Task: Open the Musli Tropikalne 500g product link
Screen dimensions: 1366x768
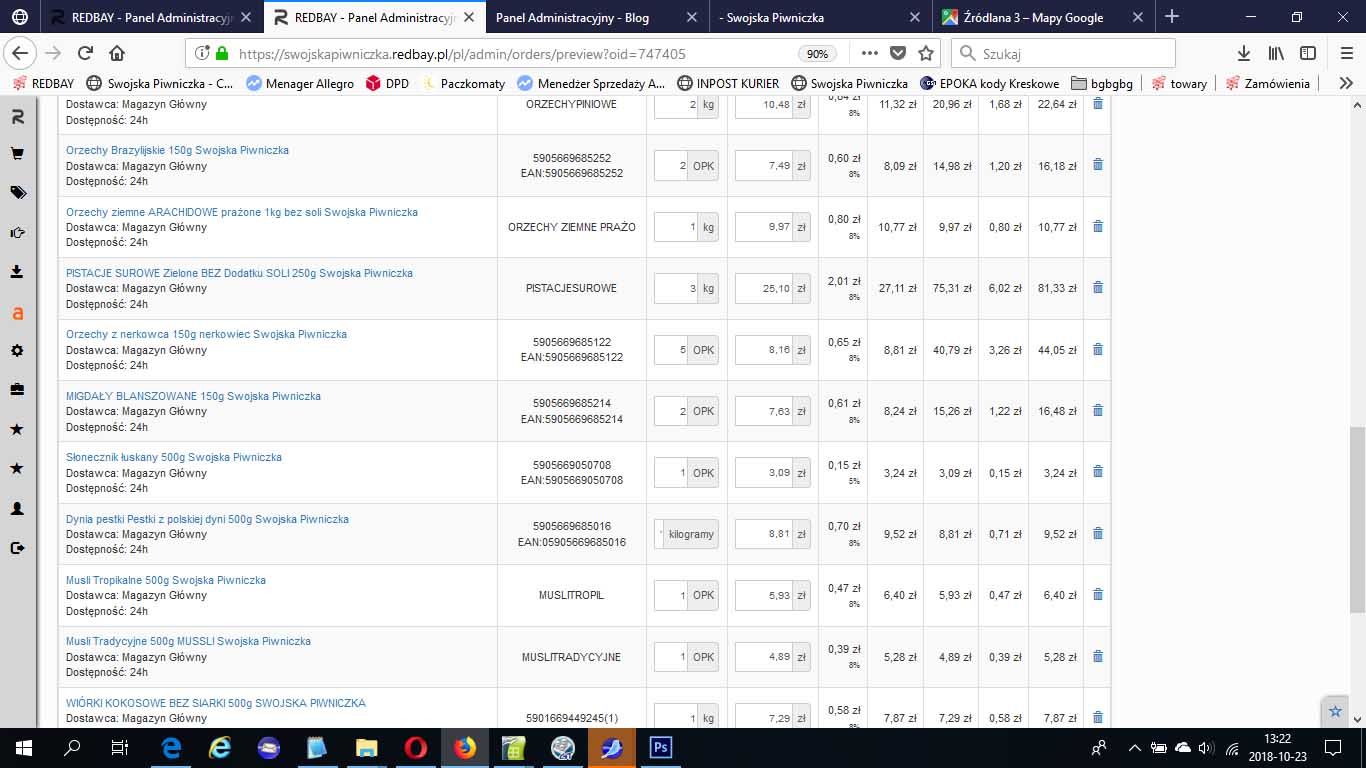Action: tap(166, 580)
